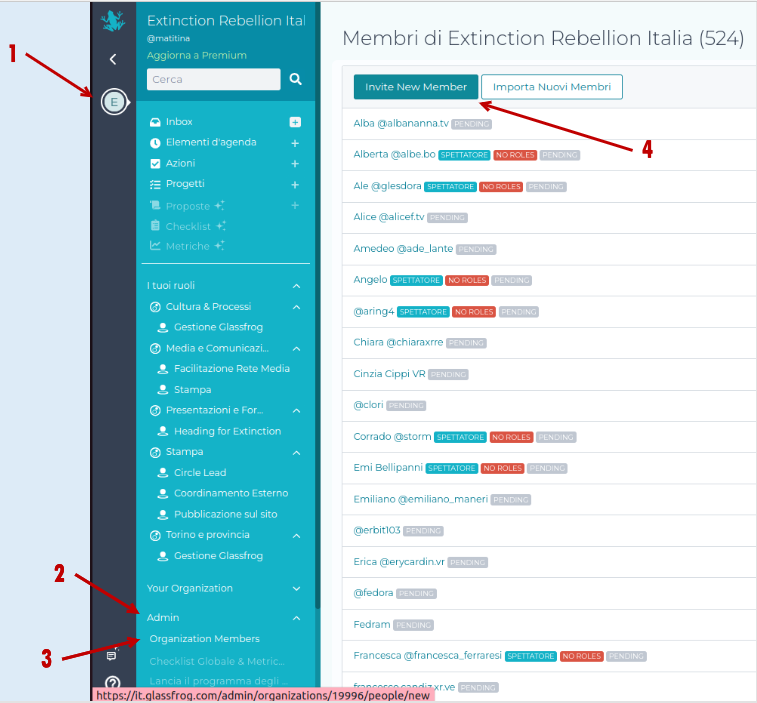The height and width of the screenshot is (703, 757).
Task: Click plus icon next to Progetti
Action: click(x=295, y=185)
